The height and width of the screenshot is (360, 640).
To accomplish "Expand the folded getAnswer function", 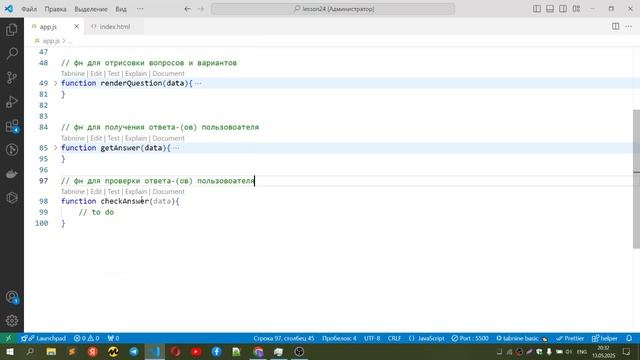I will click(x=56, y=148).
